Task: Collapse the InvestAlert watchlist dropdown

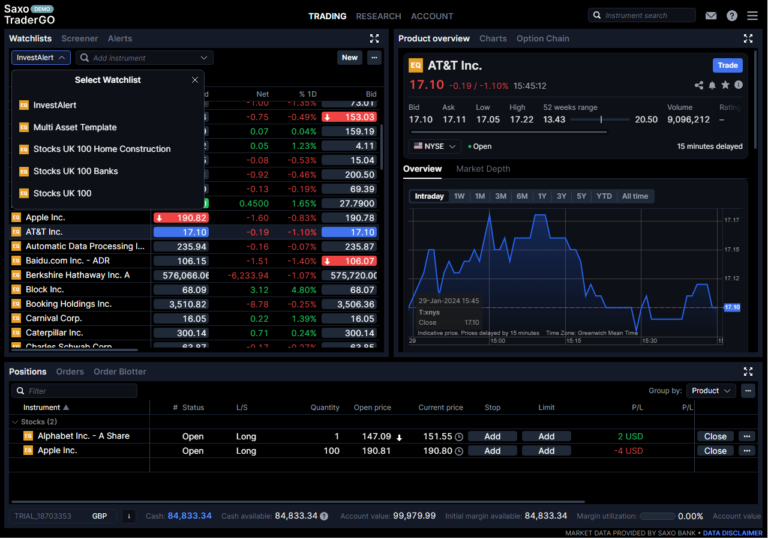Action: (x=41, y=58)
